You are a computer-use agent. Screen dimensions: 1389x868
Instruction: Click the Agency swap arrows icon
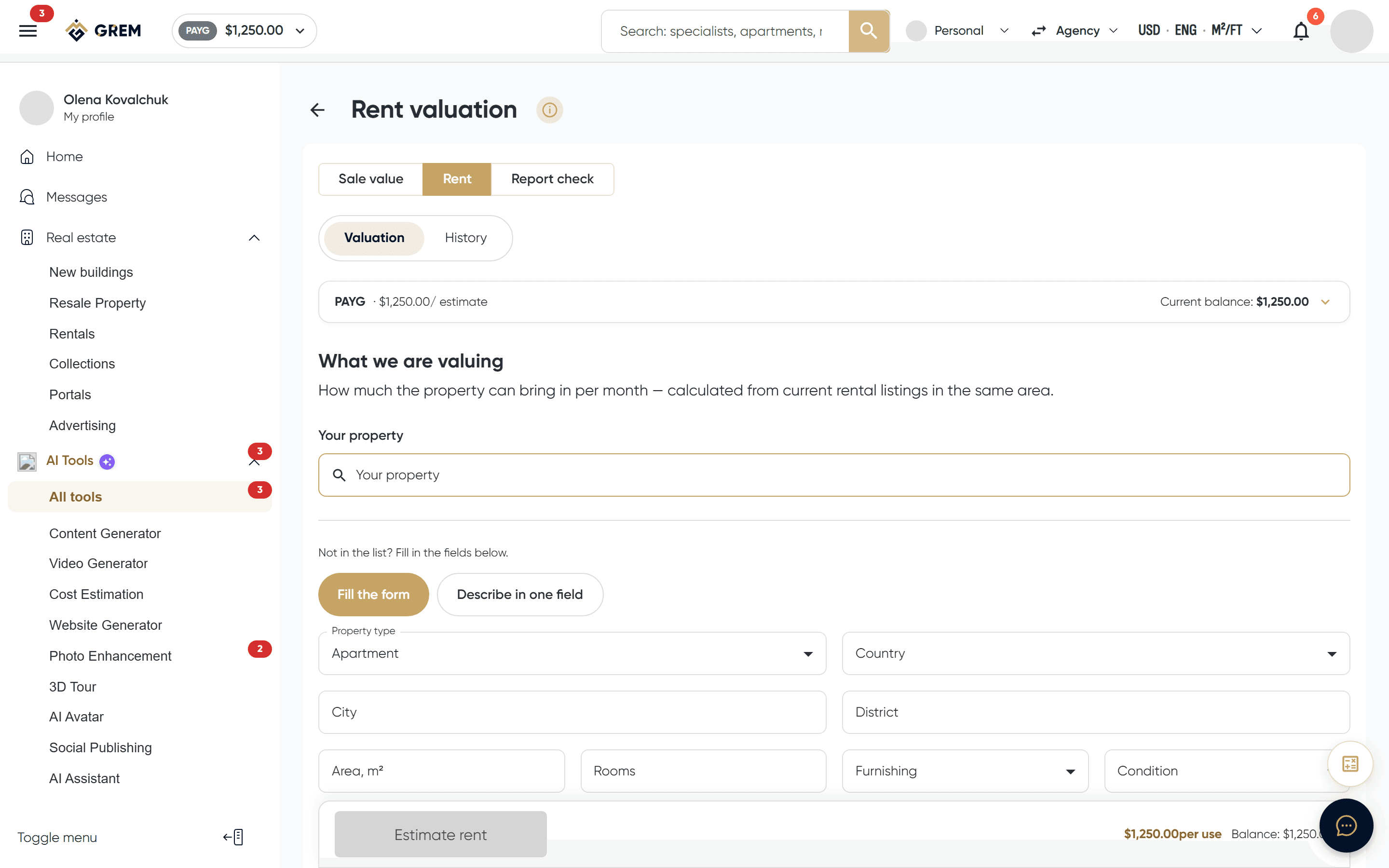[1038, 31]
